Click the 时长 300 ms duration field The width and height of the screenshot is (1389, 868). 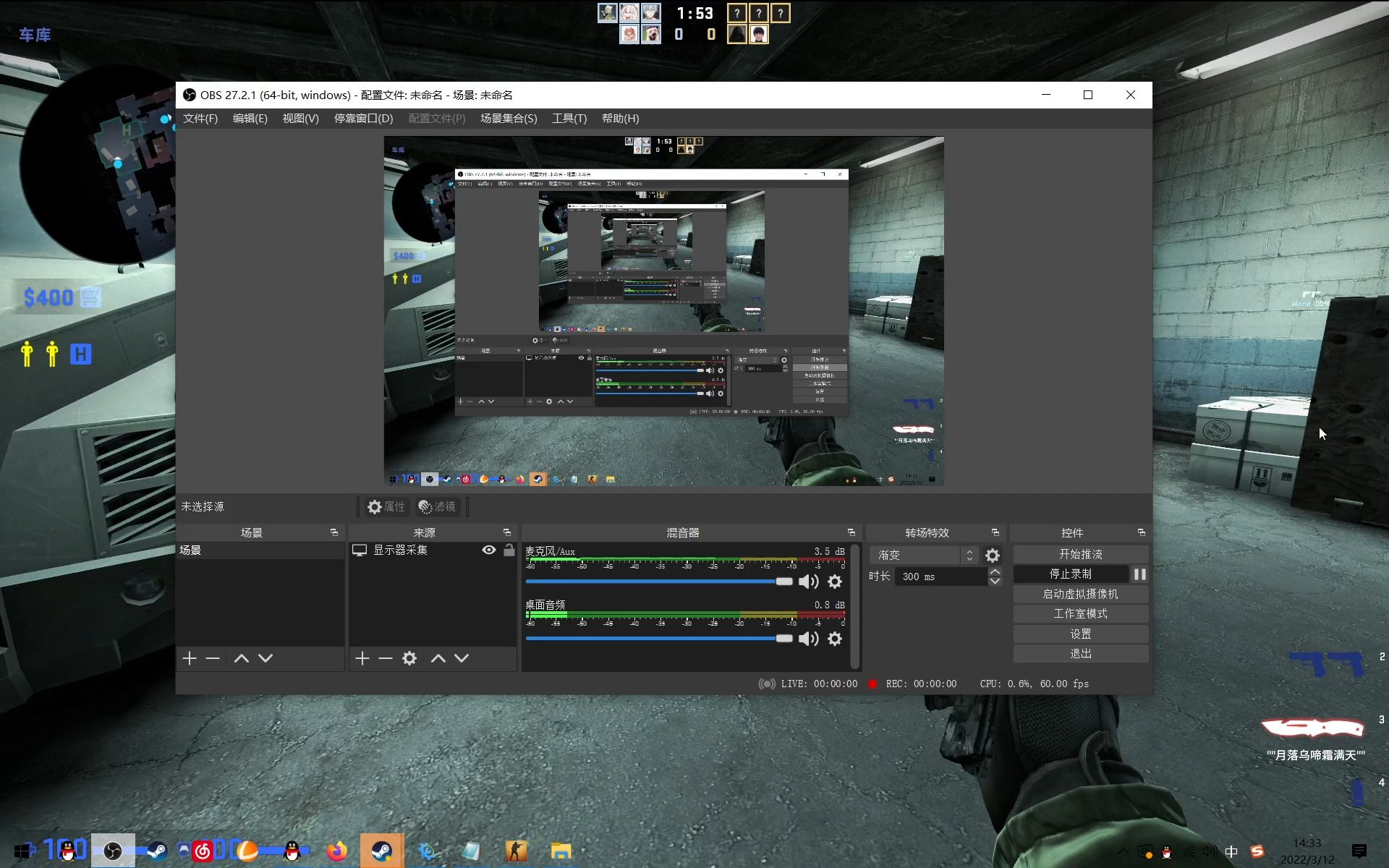(941, 576)
